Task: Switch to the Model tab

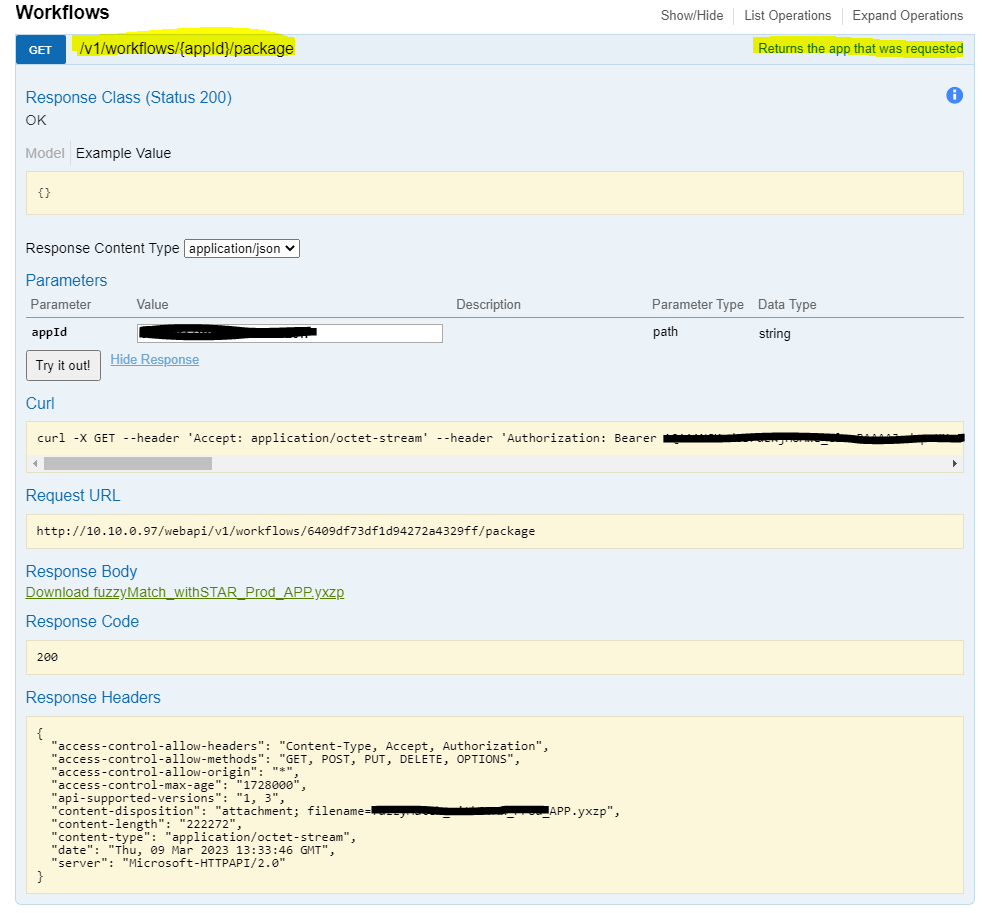Action: pyautogui.click(x=44, y=153)
